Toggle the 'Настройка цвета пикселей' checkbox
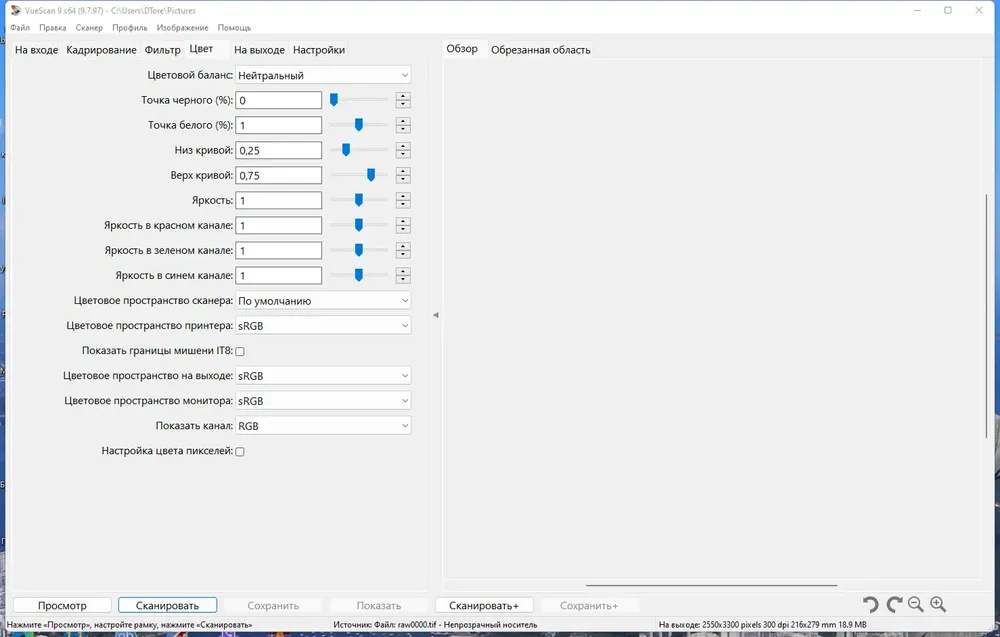 [x=240, y=451]
